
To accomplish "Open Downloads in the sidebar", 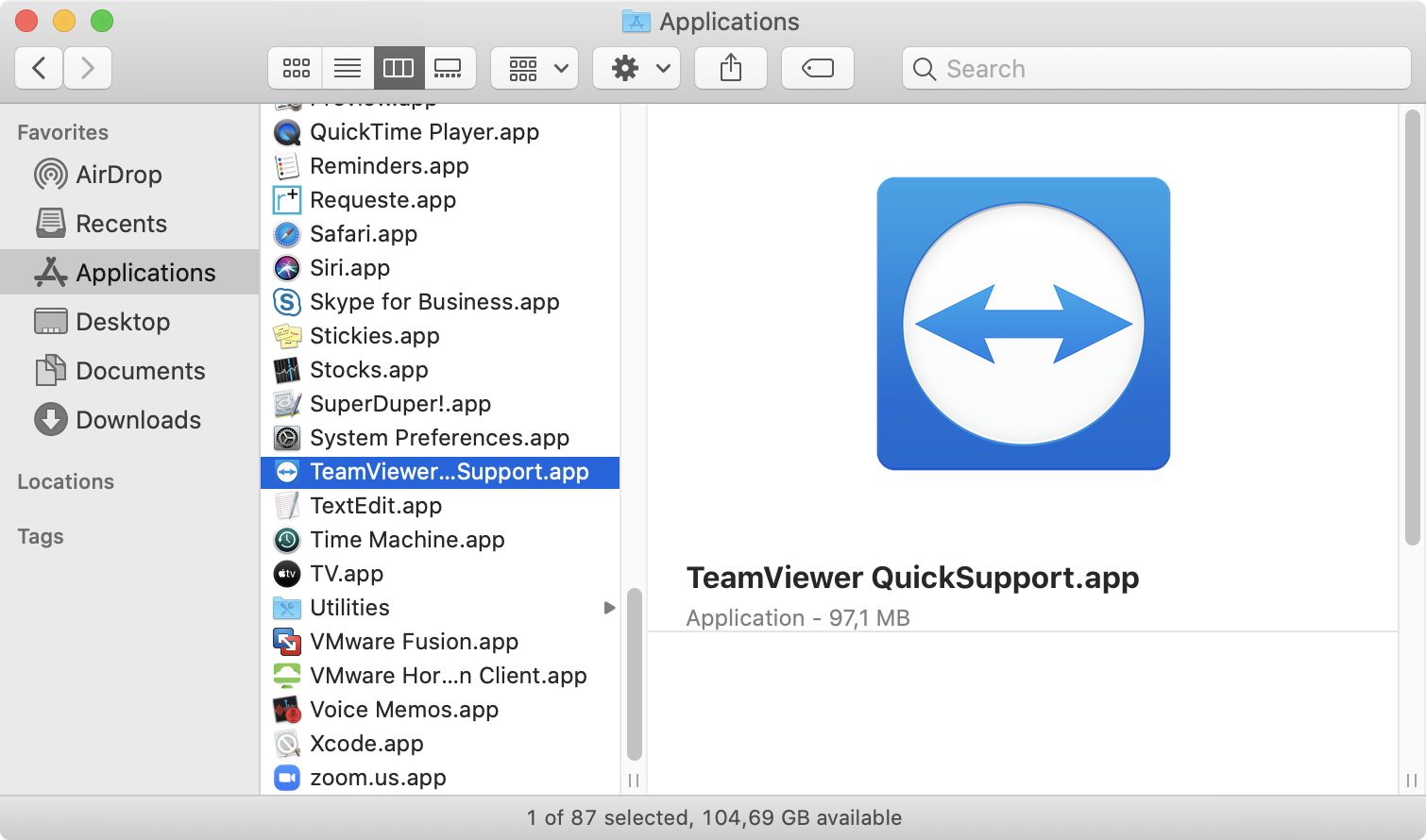I will click(130, 420).
